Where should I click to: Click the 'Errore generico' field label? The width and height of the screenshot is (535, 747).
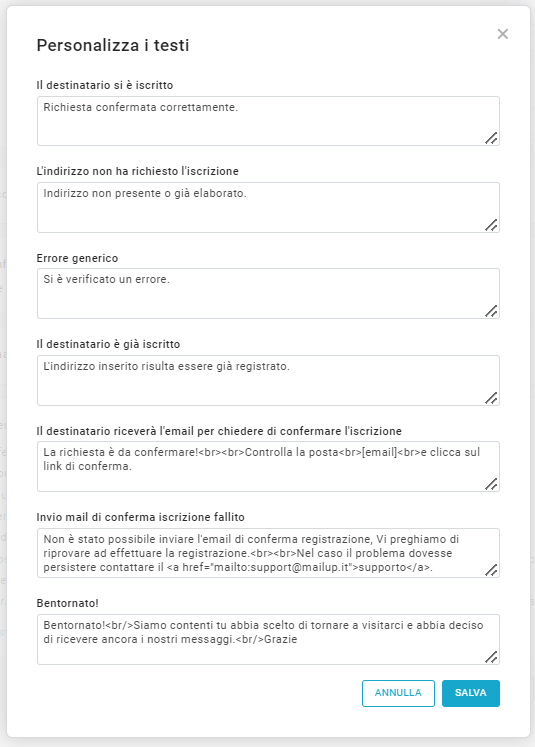tap(77, 258)
